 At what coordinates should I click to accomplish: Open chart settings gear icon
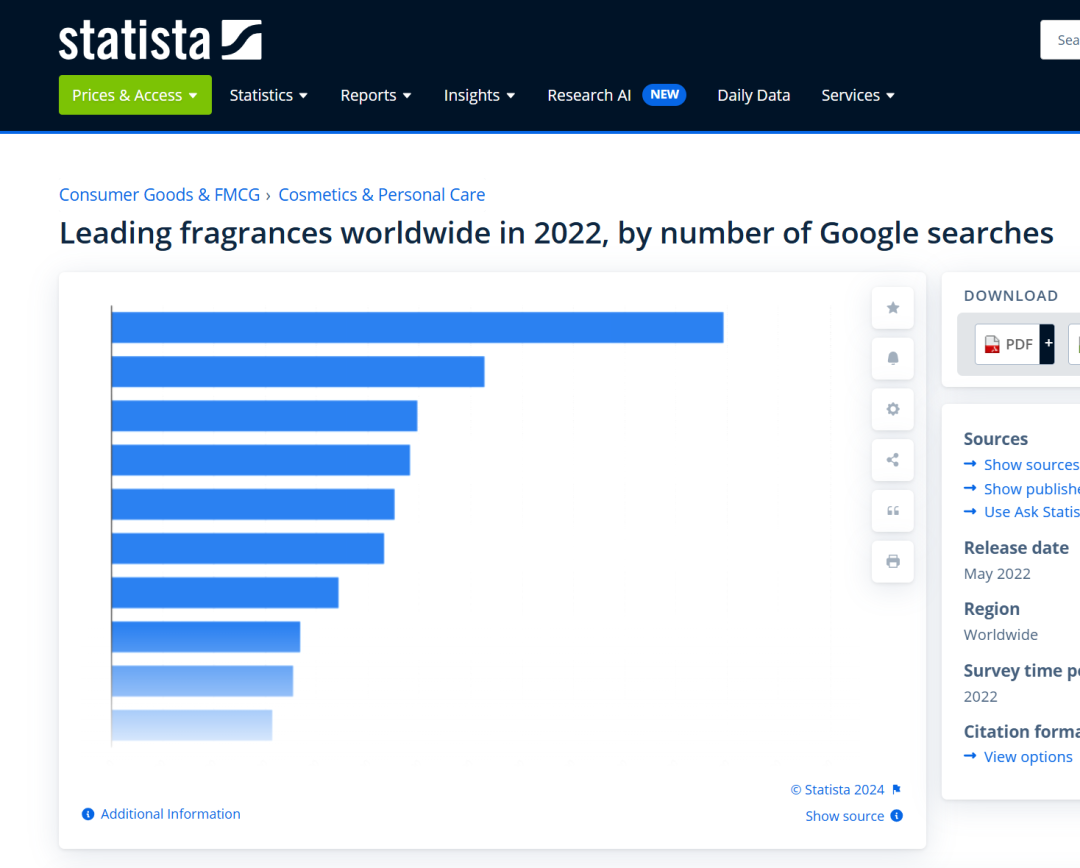pyautogui.click(x=892, y=409)
